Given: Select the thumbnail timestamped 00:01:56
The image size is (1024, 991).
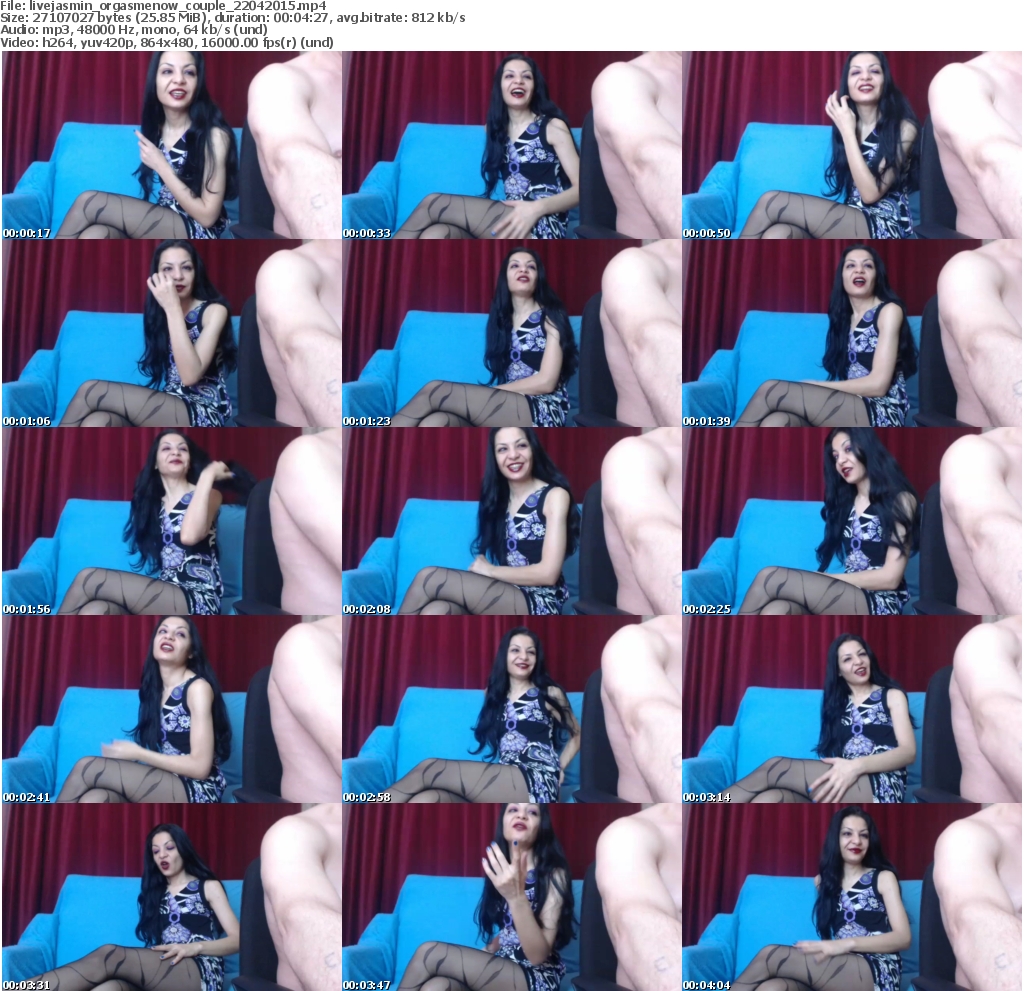Looking at the screenshot, I should pos(172,521).
